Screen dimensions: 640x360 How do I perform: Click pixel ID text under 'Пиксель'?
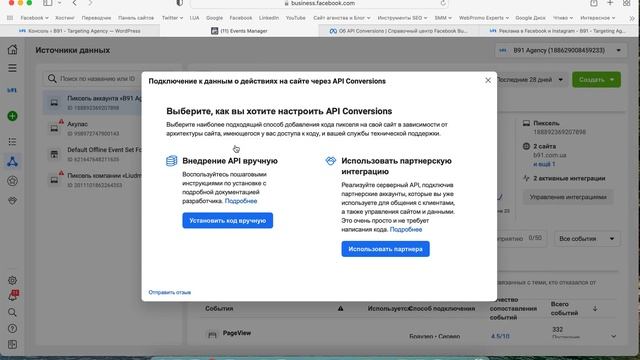[x=560, y=132]
